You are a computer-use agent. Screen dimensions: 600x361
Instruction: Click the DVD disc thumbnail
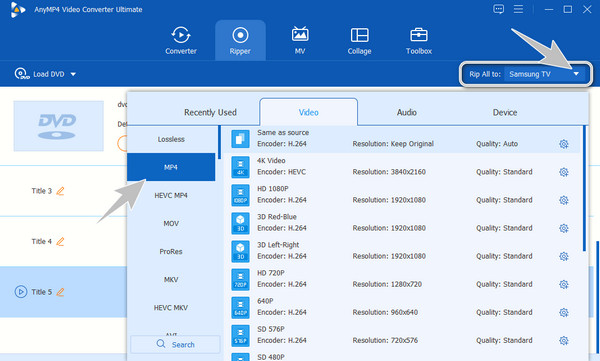(59, 126)
